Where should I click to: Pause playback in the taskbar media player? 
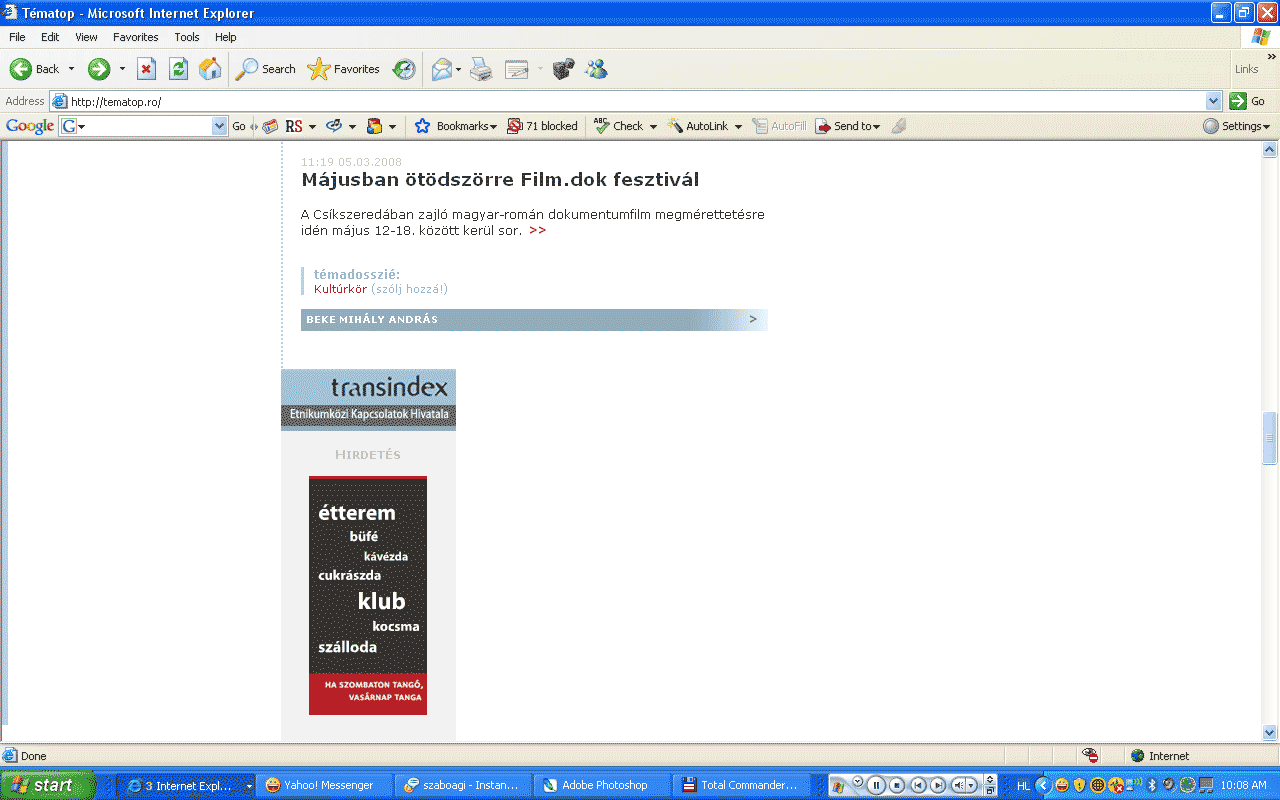(876, 785)
